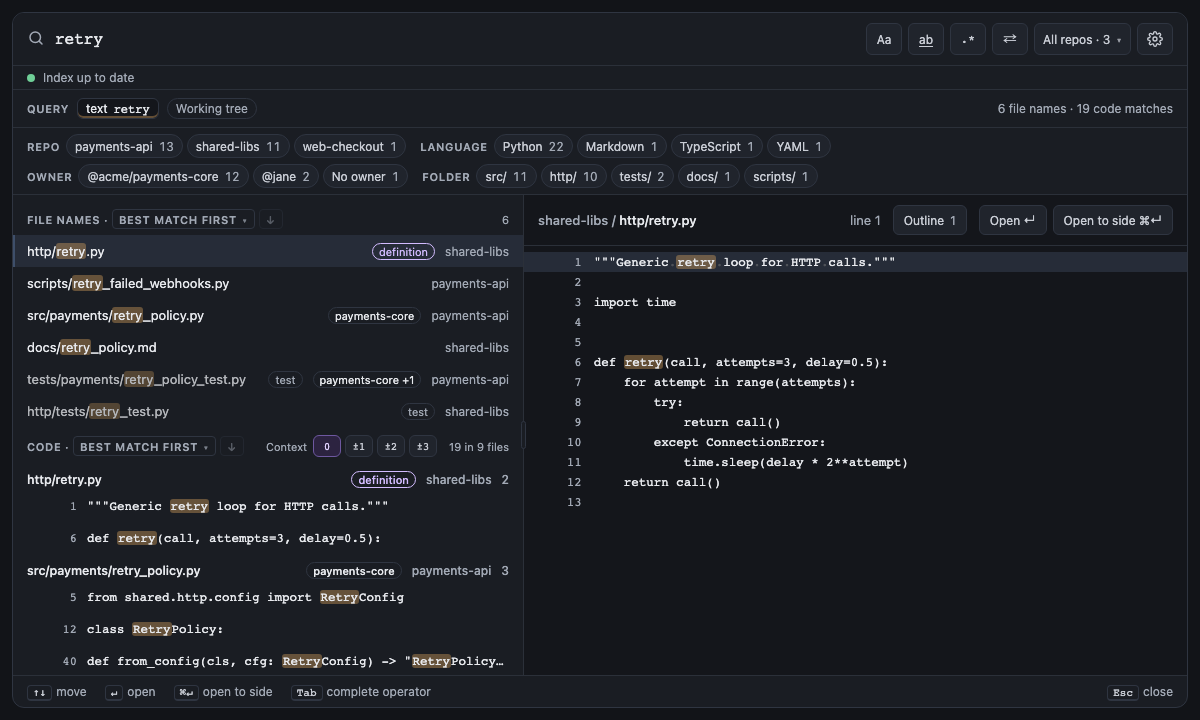Select src/payments/retry_policy.py file name result
Viewport: 1200px width, 720px height.
point(268,316)
